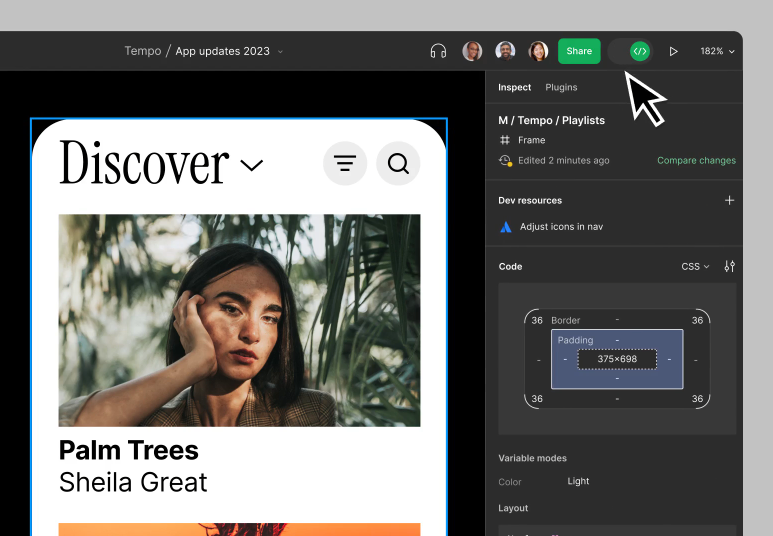Screen dimensions: 773x536
Task: Click the Edited 2 minutes ago text
Action: click(563, 160)
